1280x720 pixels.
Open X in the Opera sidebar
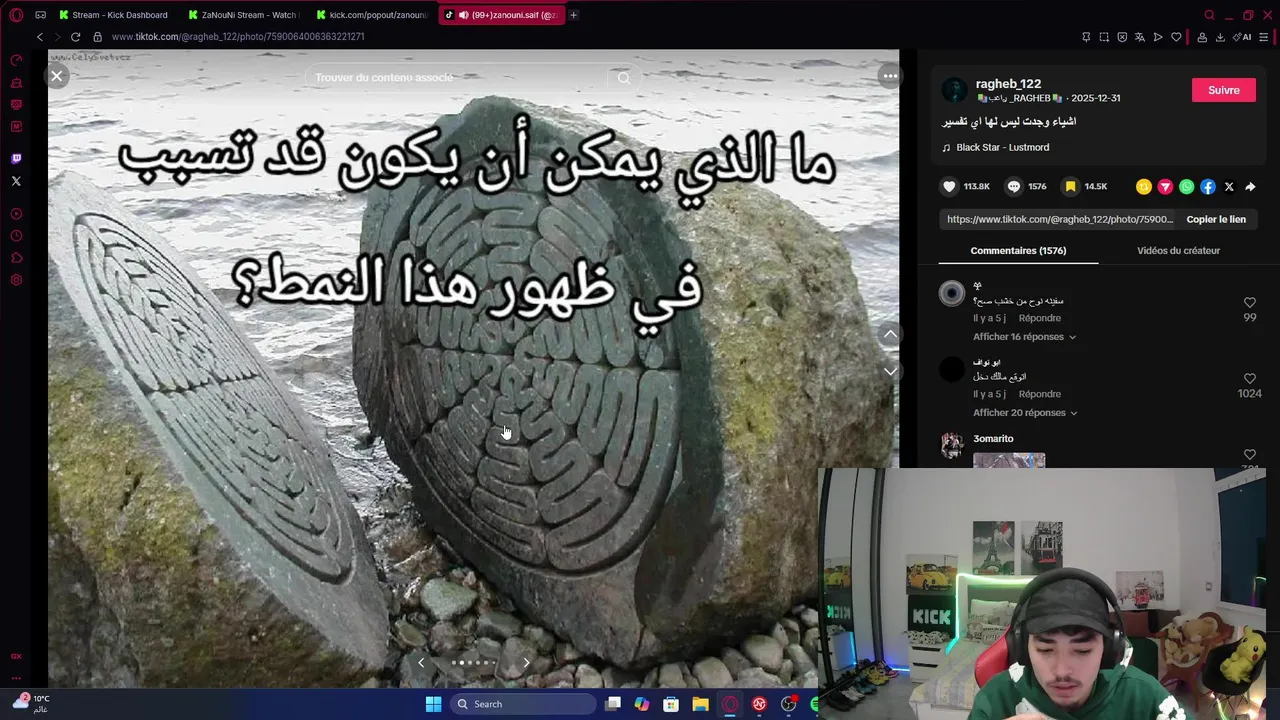(16, 181)
